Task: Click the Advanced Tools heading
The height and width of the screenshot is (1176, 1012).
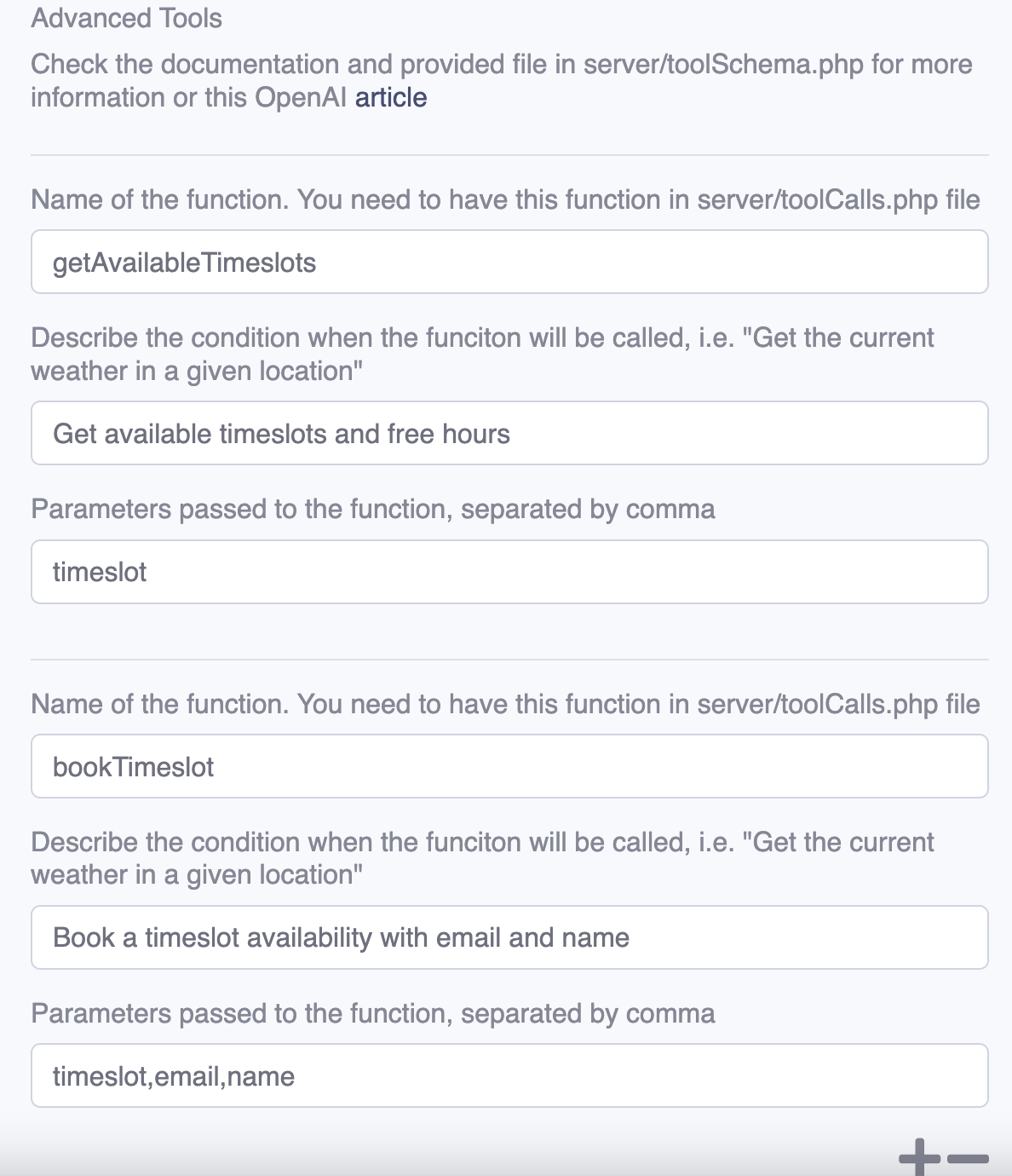Action: [x=127, y=18]
